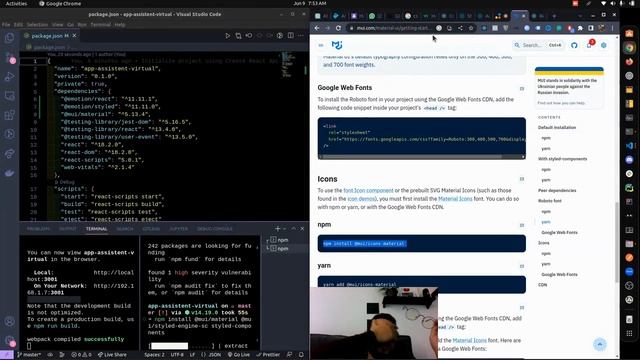
Task: Follow the 'font Icon component' link
Action: 368,191
